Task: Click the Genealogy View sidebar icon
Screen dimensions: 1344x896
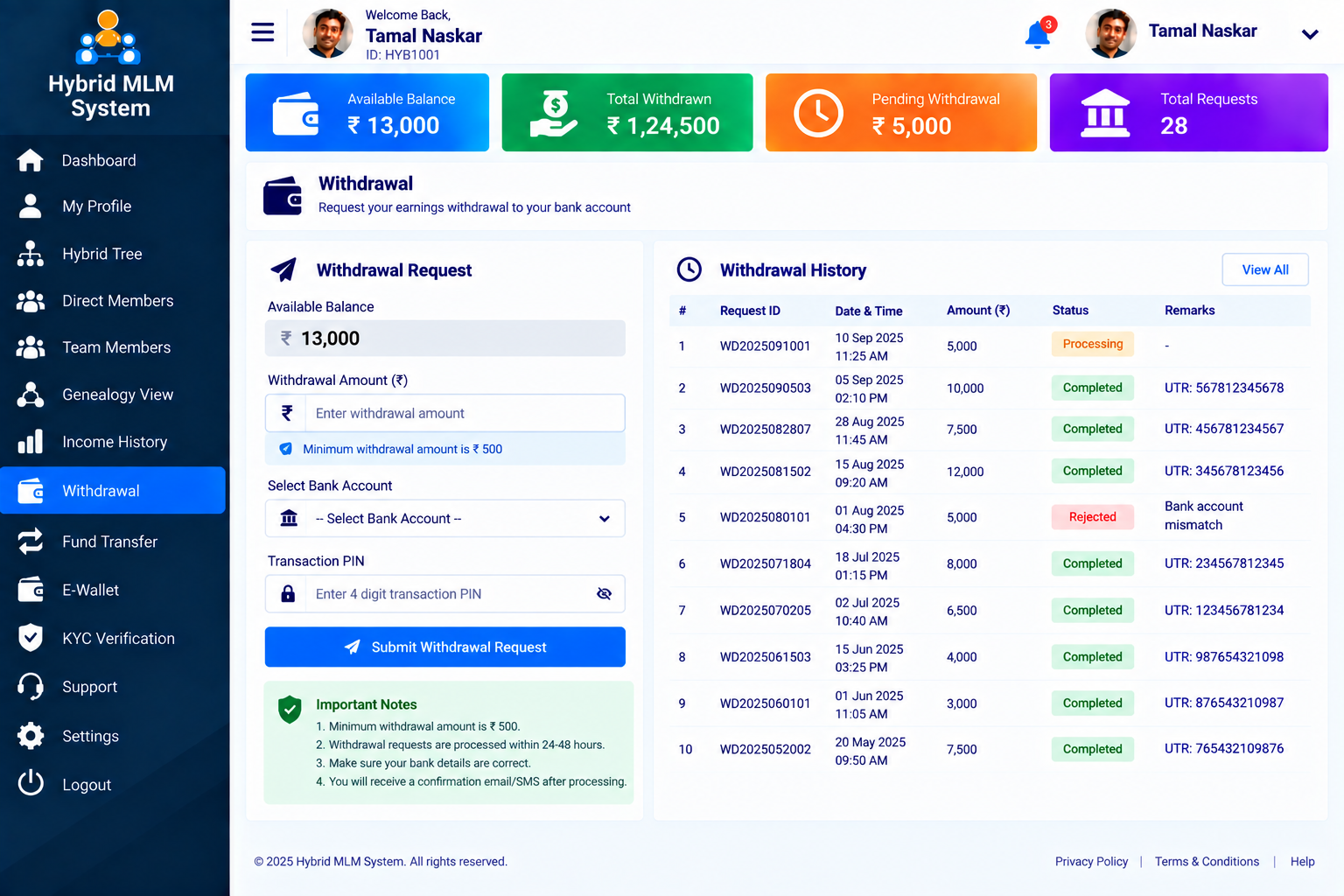Action: coord(30,395)
